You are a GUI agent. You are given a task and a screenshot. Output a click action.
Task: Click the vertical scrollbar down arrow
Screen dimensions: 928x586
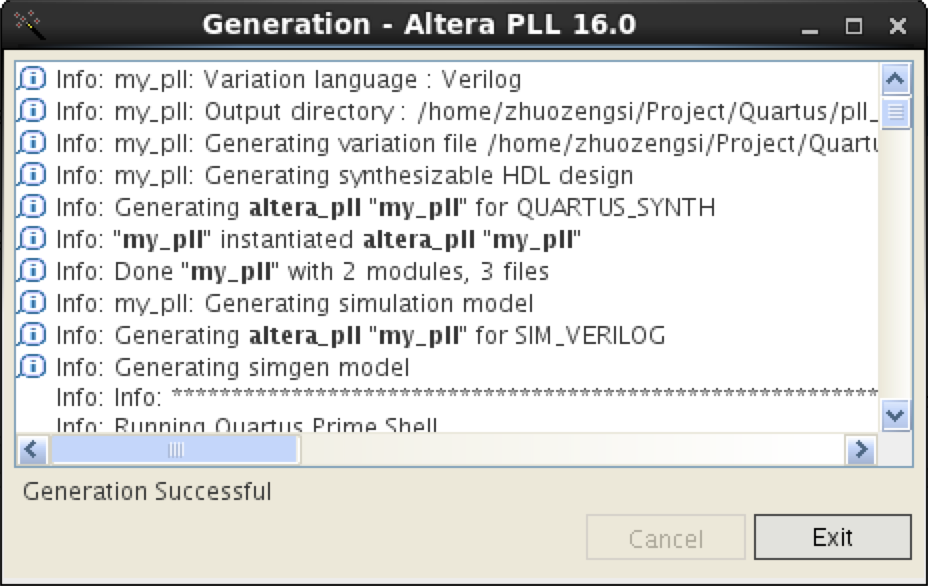(x=895, y=415)
